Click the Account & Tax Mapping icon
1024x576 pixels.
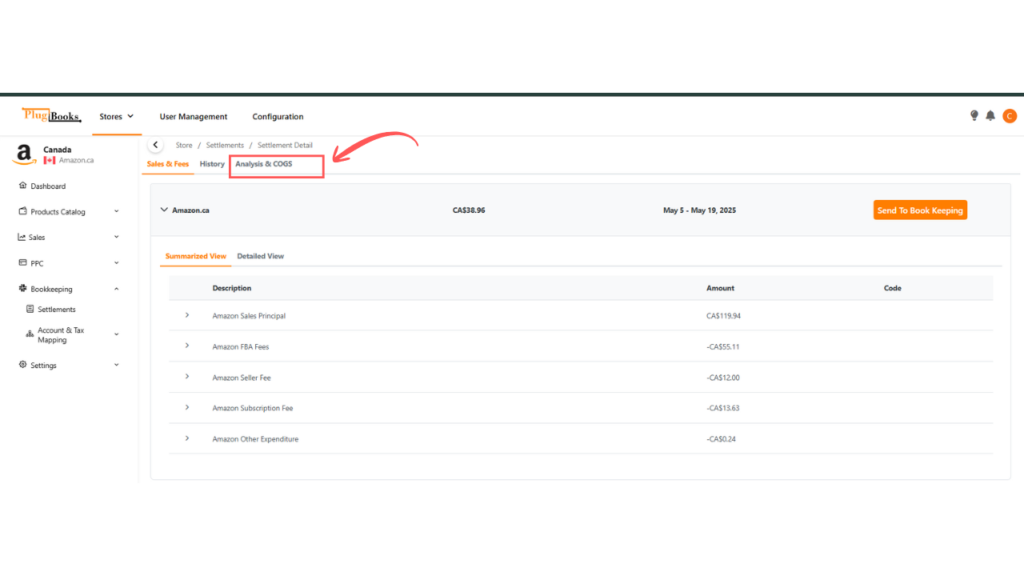(30, 334)
